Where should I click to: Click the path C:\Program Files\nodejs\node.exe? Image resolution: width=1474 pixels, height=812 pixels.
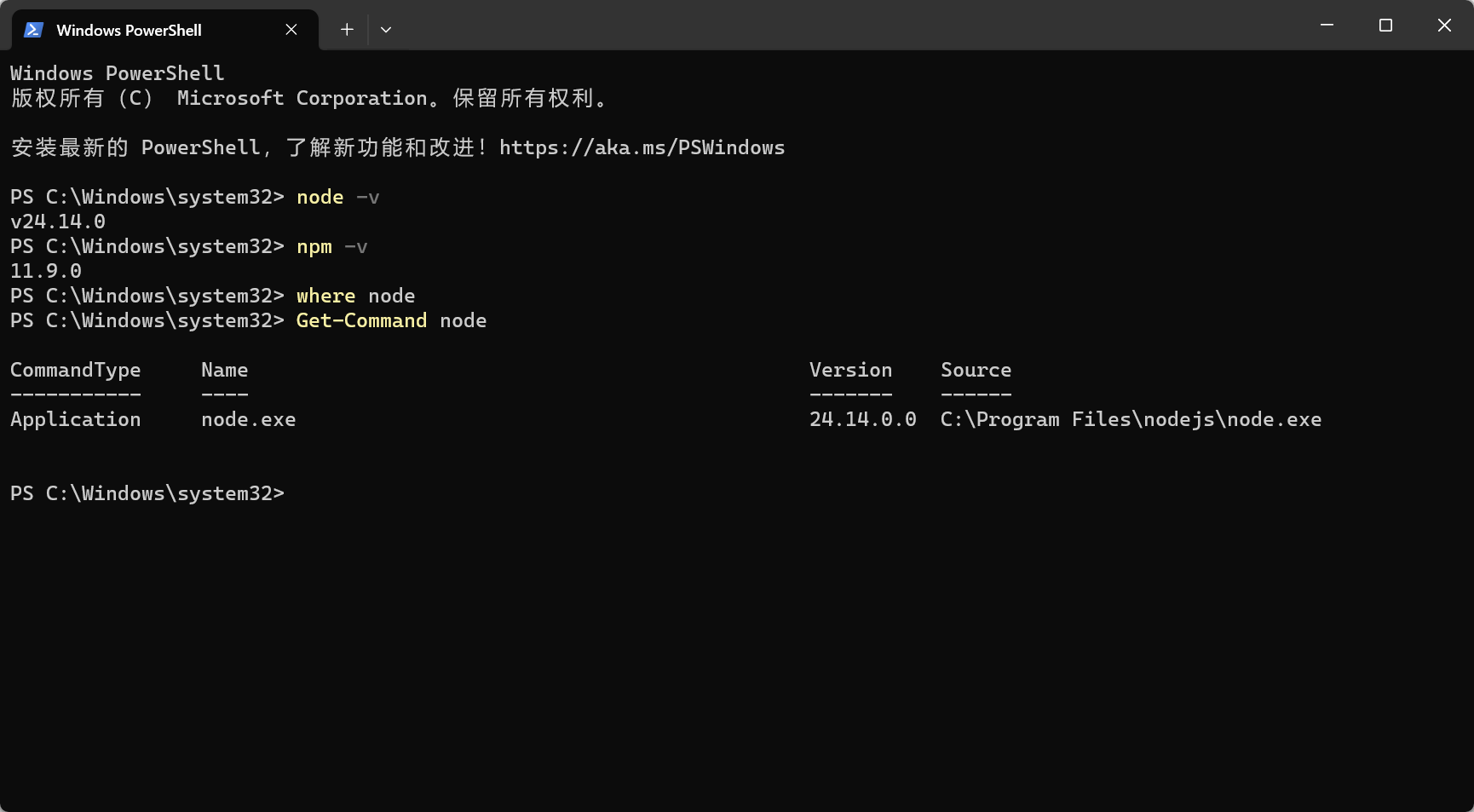(x=1131, y=419)
